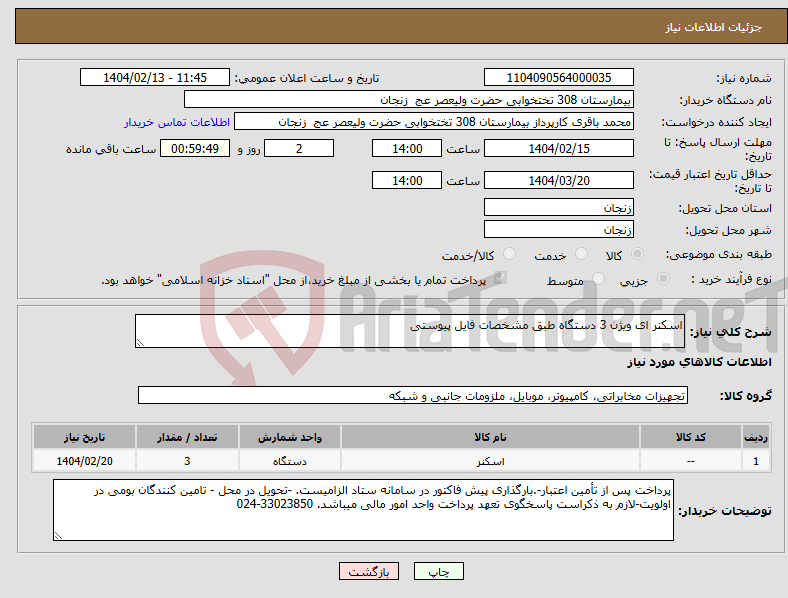Click the شهر محل تحویل field زنجان
This screenshot has height=598, width=788.
(558, 229)
